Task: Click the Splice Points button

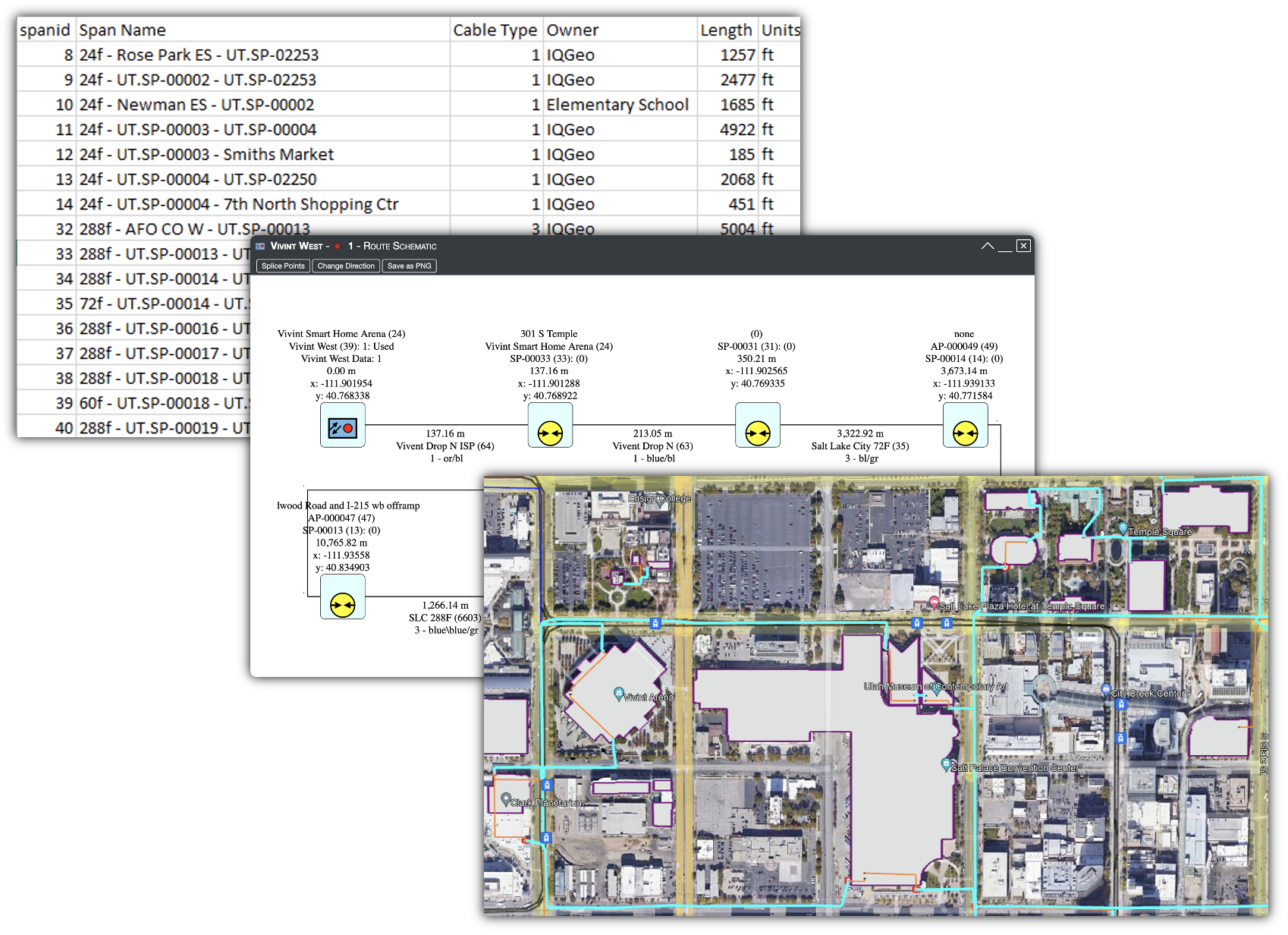Action: [x=283, y=266]
